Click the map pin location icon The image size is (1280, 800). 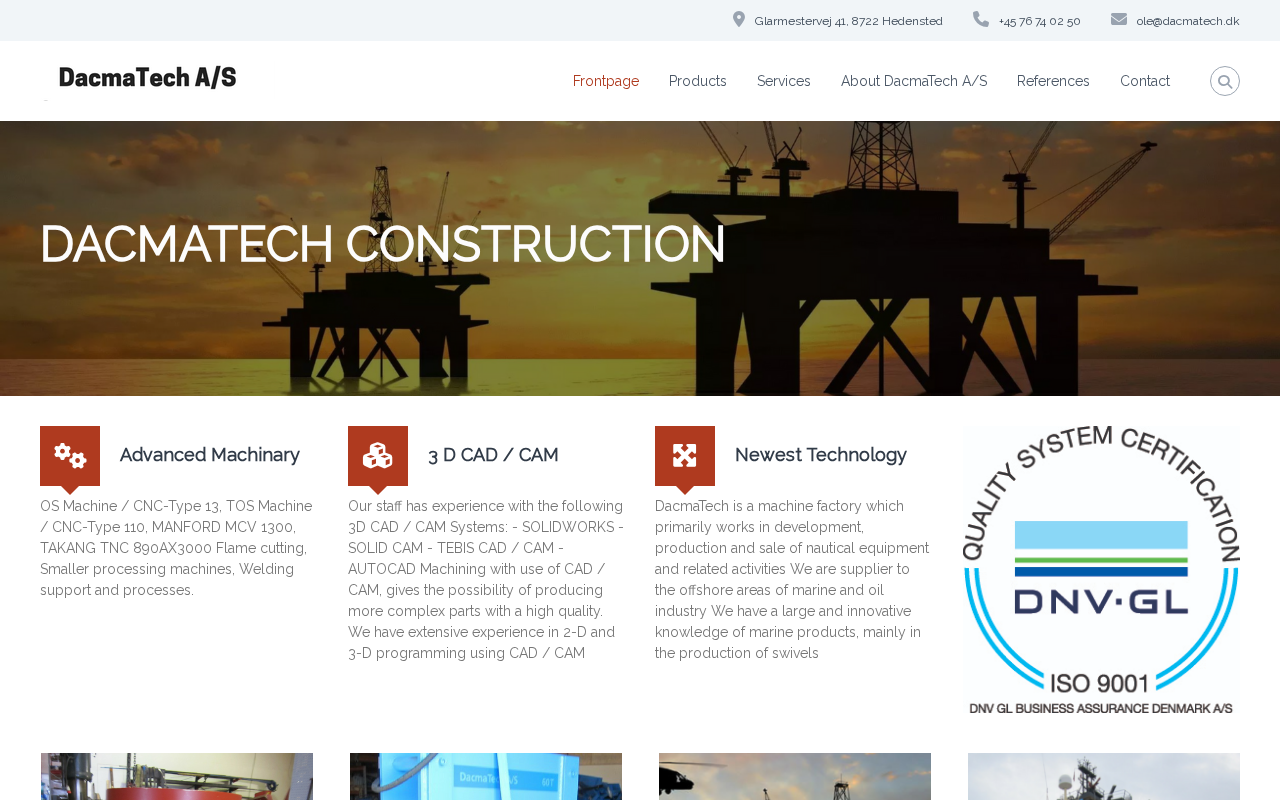(x=739, y=20)
